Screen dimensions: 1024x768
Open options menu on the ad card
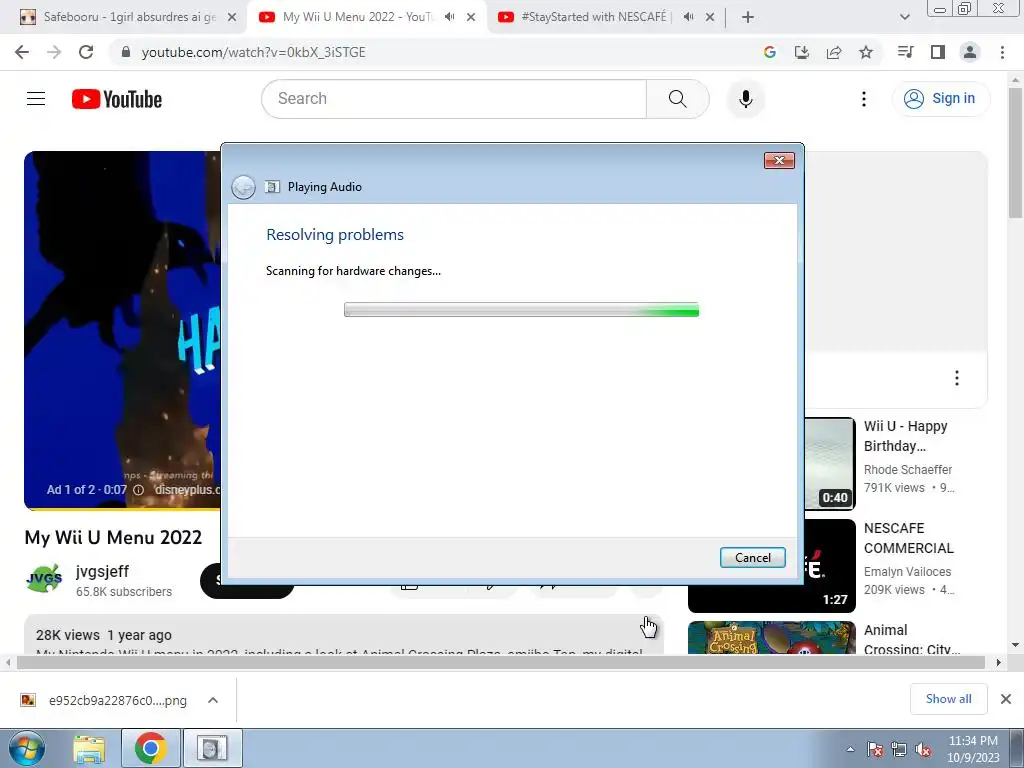pyautogui.click(x=957, y=378)
